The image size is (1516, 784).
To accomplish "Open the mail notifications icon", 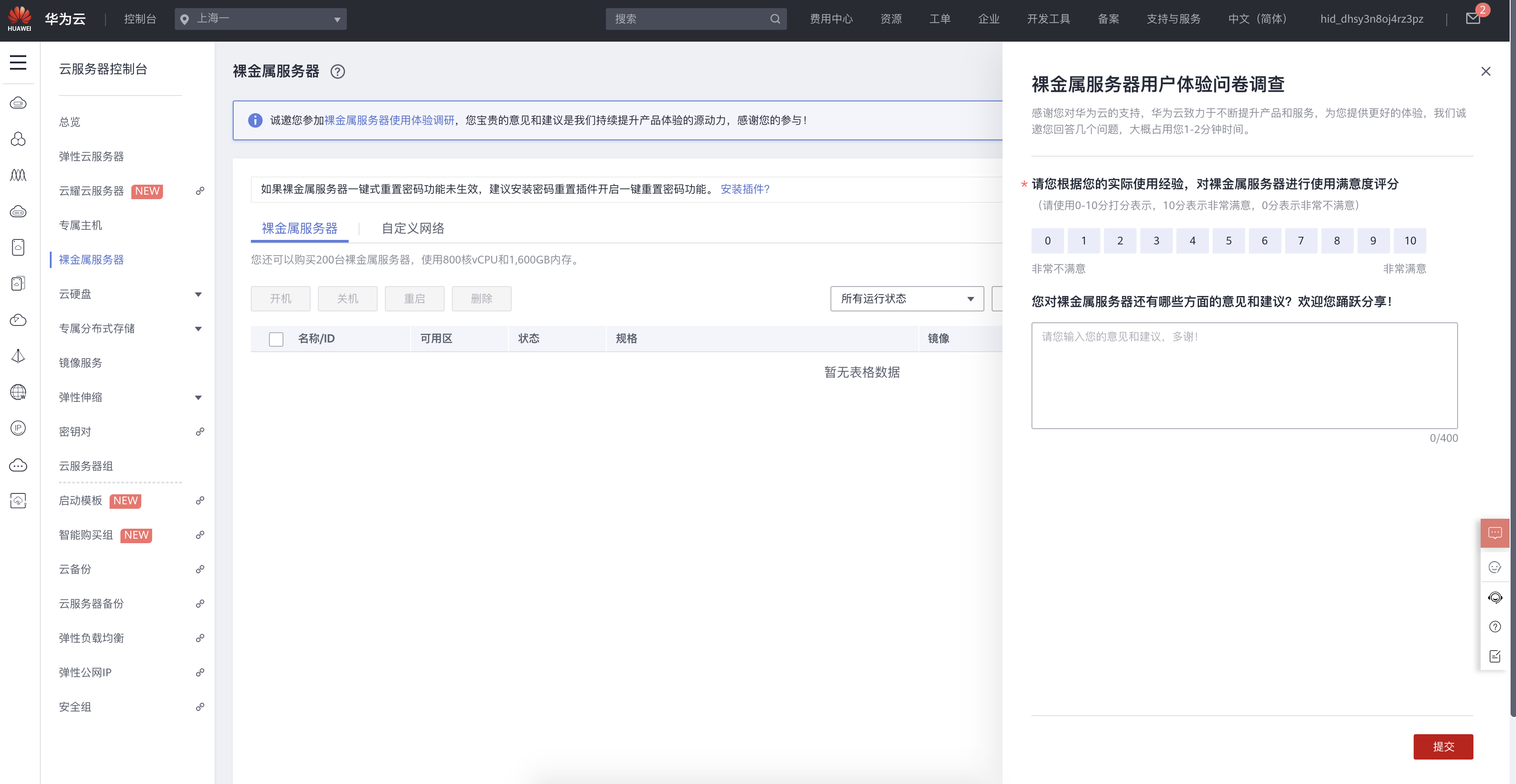I will (1473, 19).
